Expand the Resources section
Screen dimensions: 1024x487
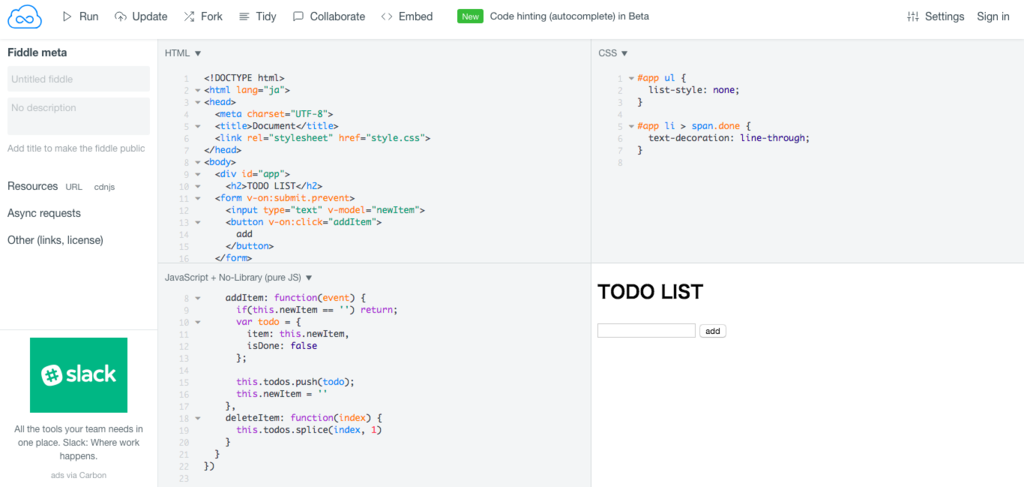coord(33,186)
